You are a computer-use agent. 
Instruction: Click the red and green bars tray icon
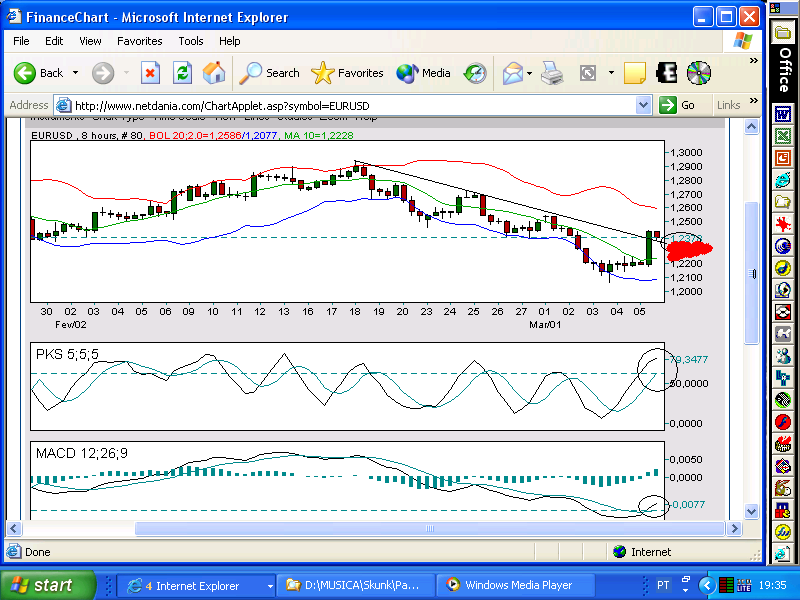pos(726,585)
